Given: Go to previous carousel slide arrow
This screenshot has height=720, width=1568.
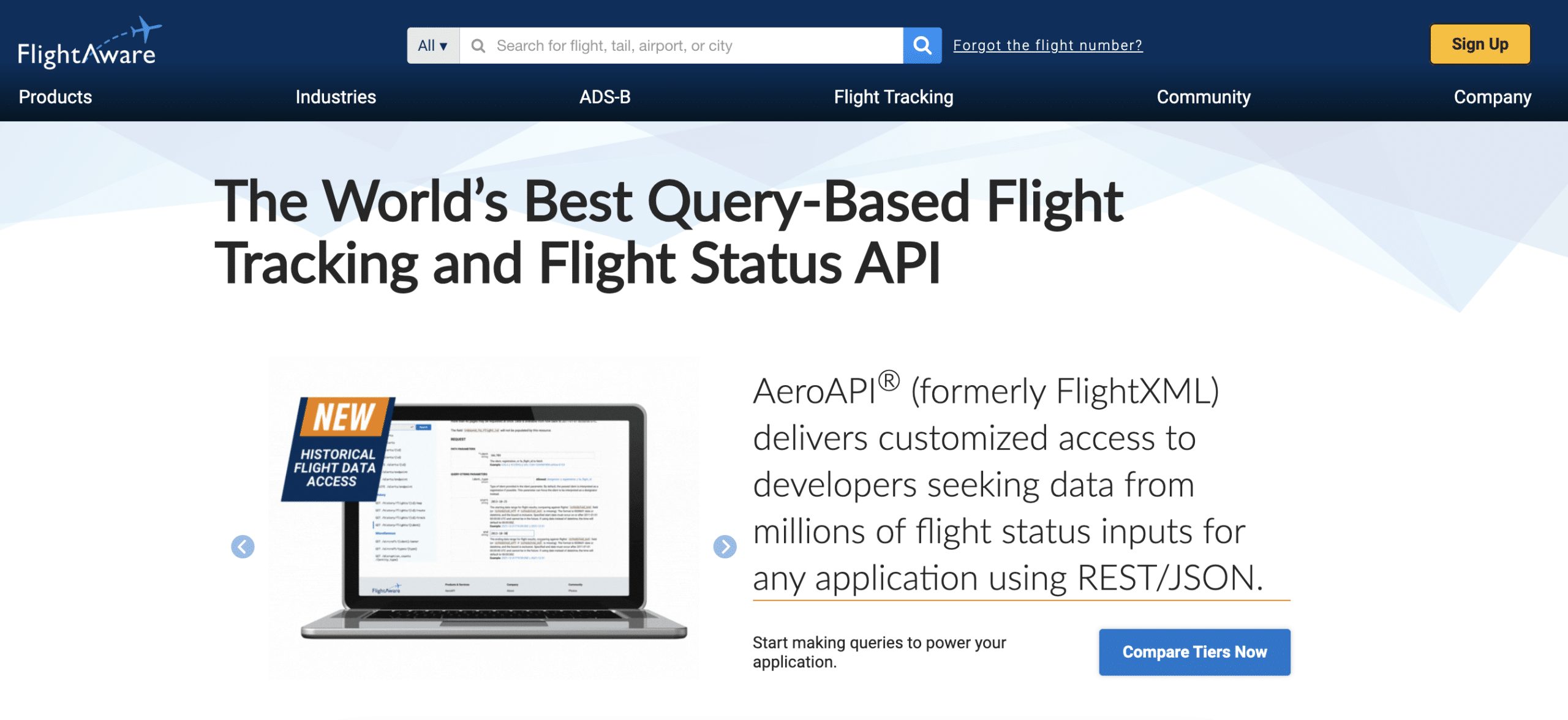Looking at the screenshot, I should [x=243, y=546].
